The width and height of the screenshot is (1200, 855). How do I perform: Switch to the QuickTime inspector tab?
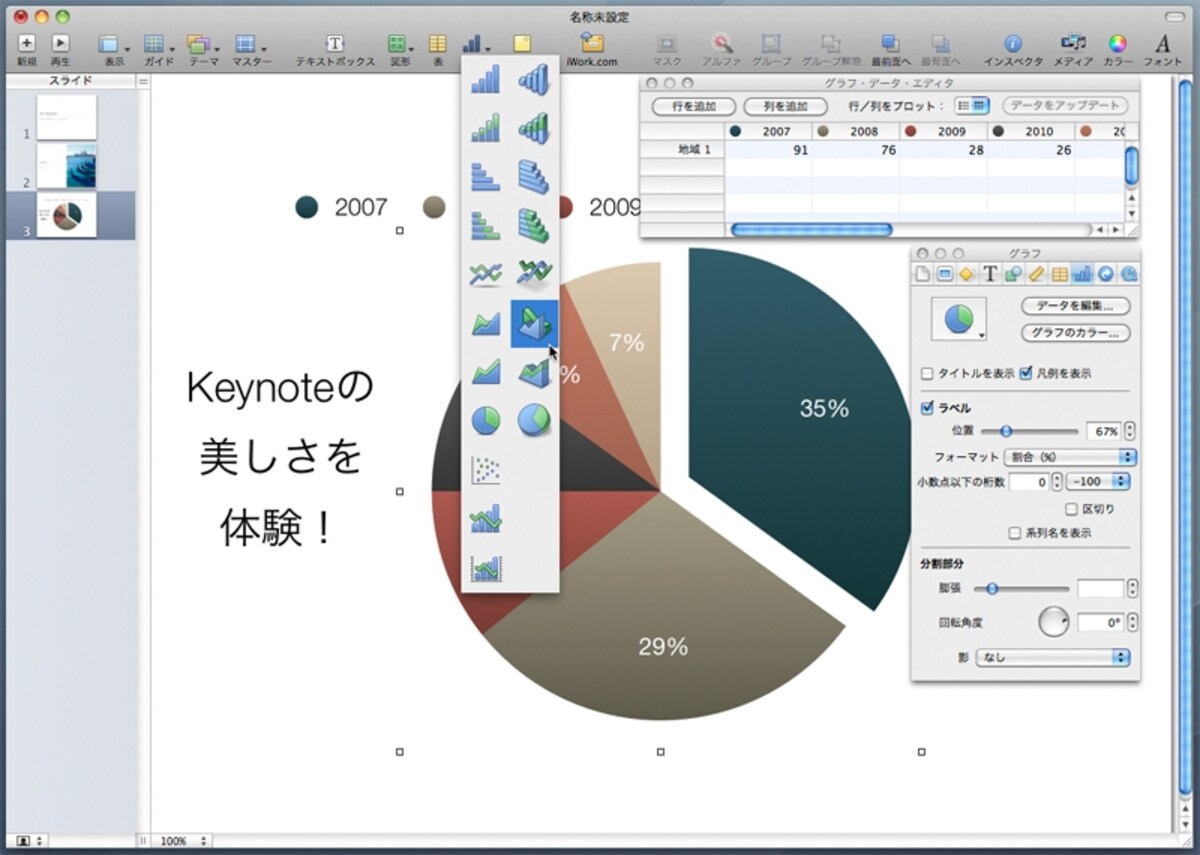point(1129,274)
